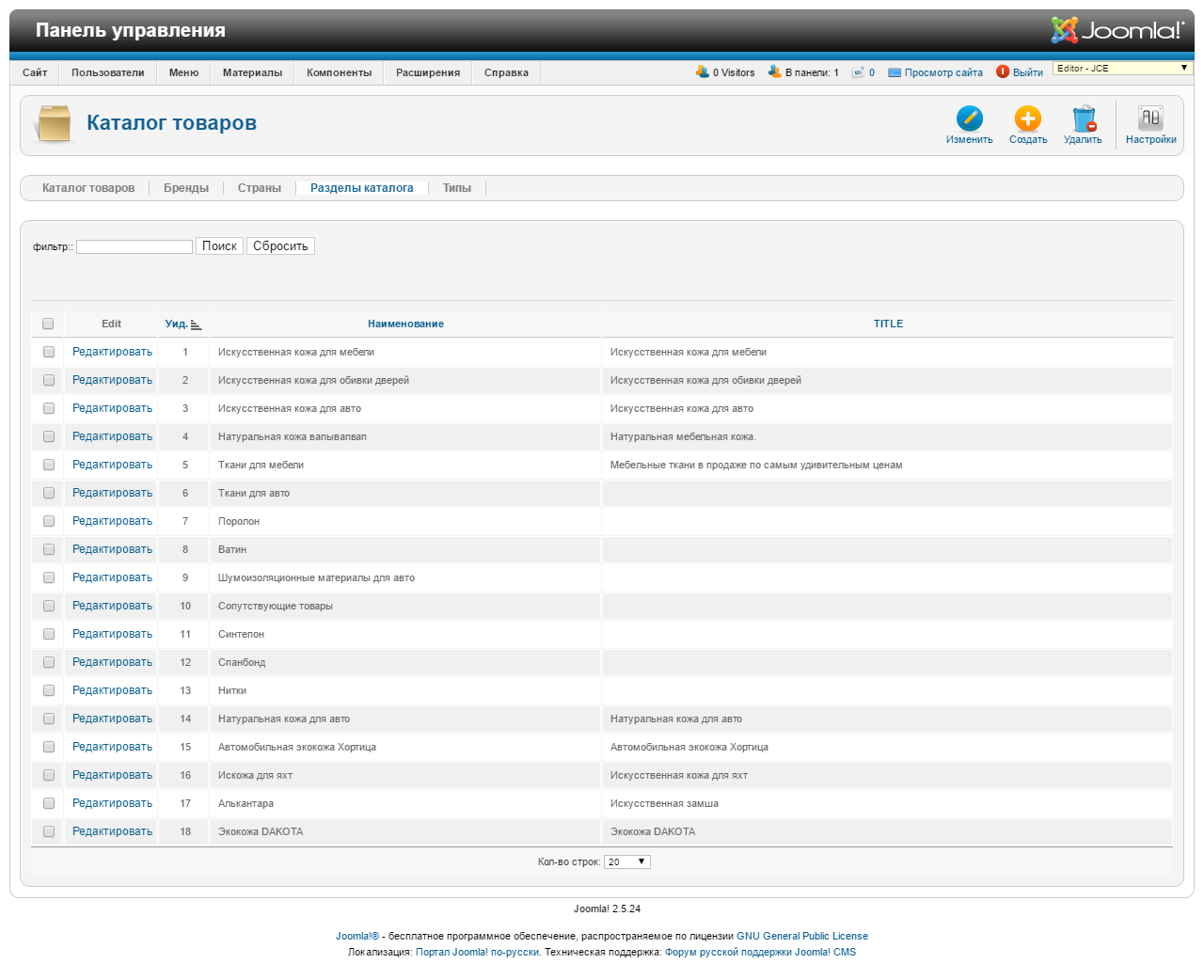1204x980 pixels.
Task: Click Редактировать for Искожа для яхт row
Action: tap(112, 775)
